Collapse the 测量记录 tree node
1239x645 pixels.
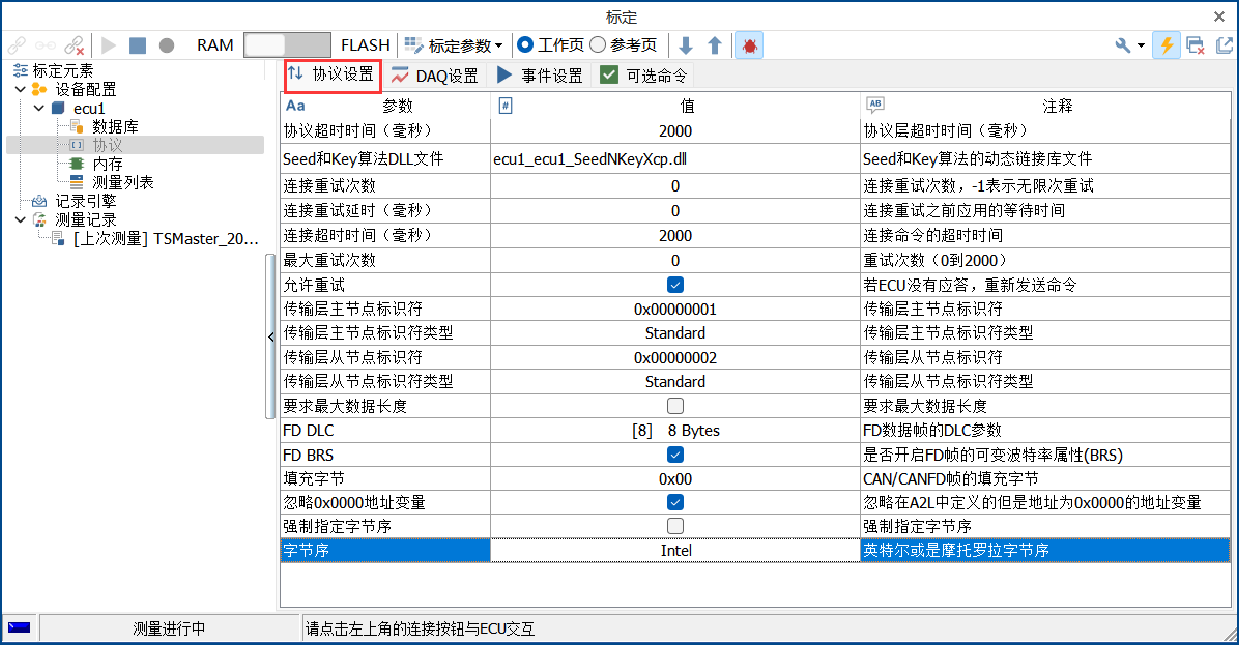(x=21, y=219)
